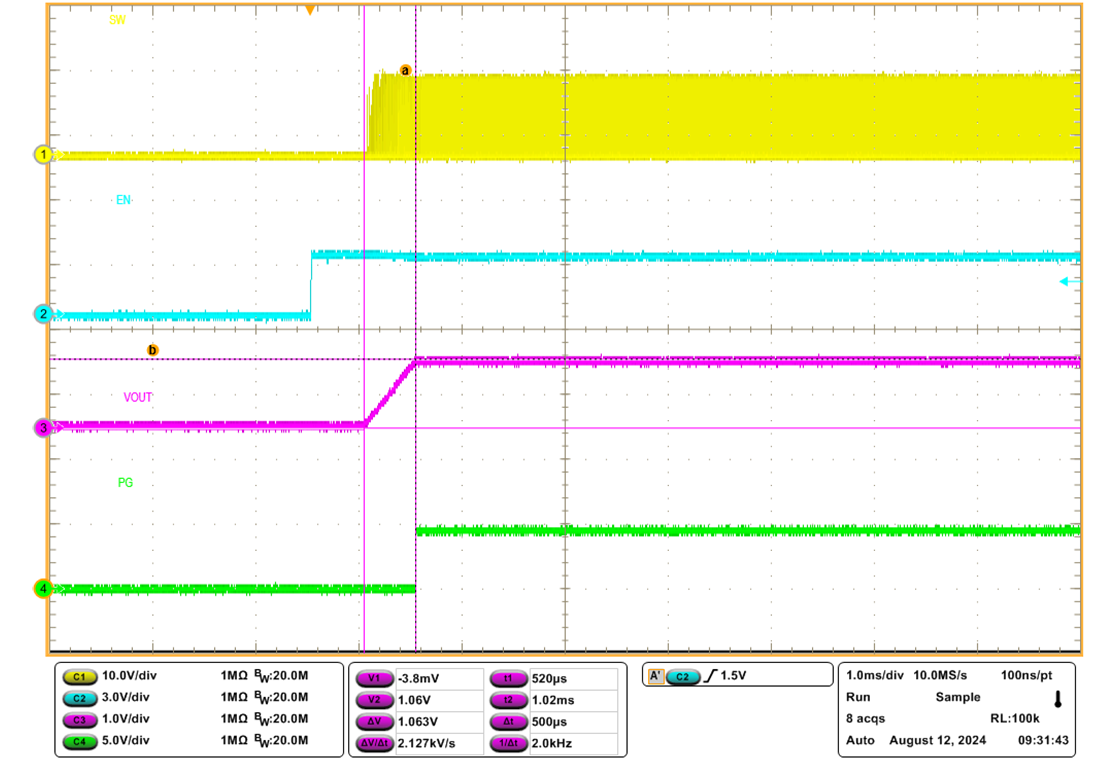Adjust the cyan trigger level arrow
The height and width of the screenshot is (760, 1120).
(x=1066, y=282)
